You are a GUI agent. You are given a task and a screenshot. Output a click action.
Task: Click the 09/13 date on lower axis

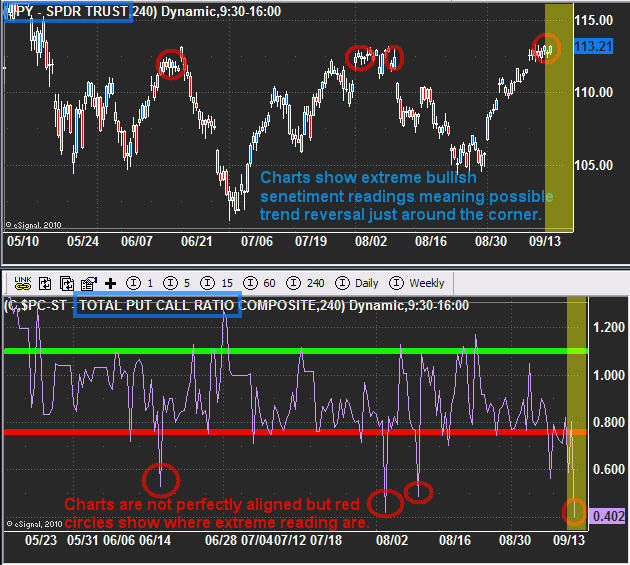(x=569, y=540)
